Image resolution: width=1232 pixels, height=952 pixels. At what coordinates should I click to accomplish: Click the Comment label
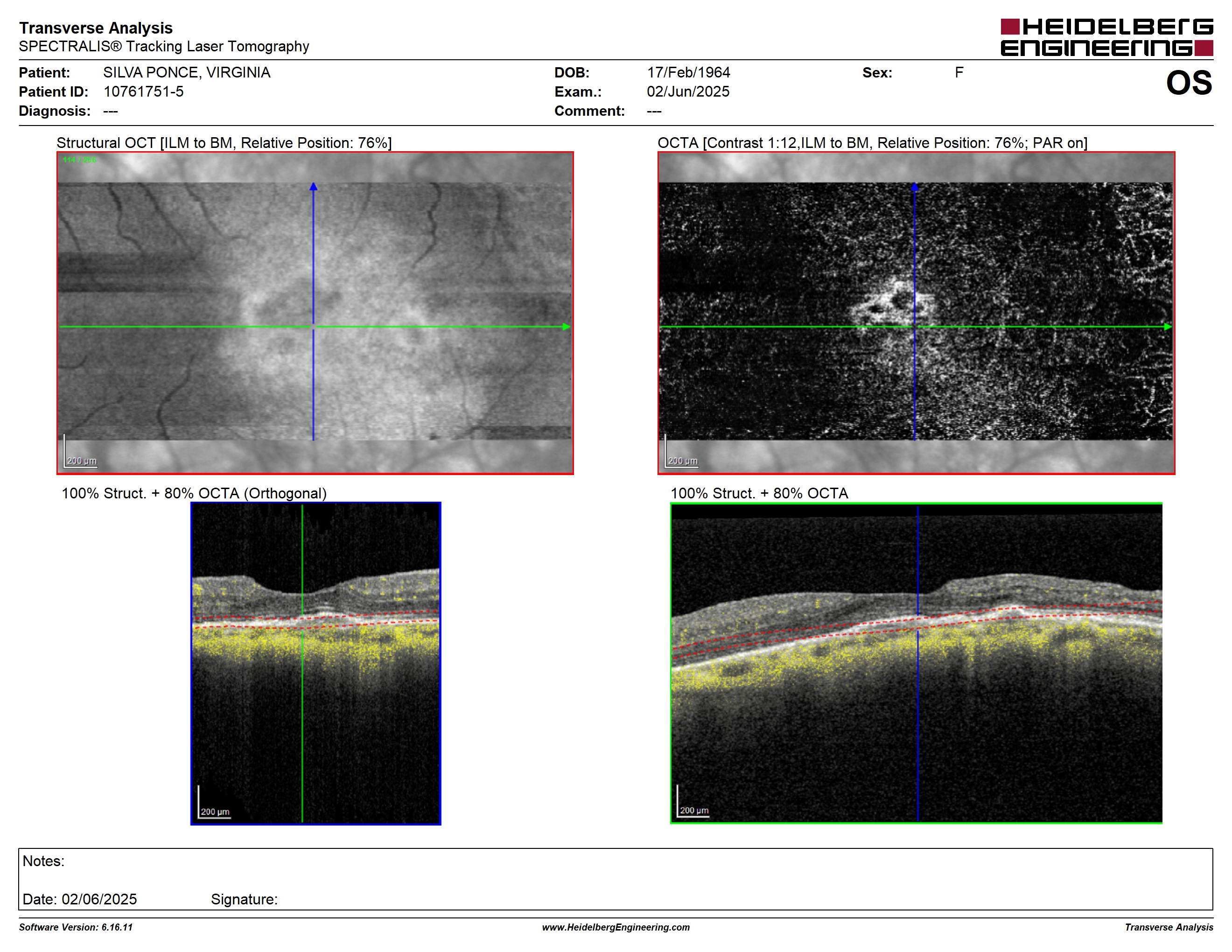pos(589,111)
